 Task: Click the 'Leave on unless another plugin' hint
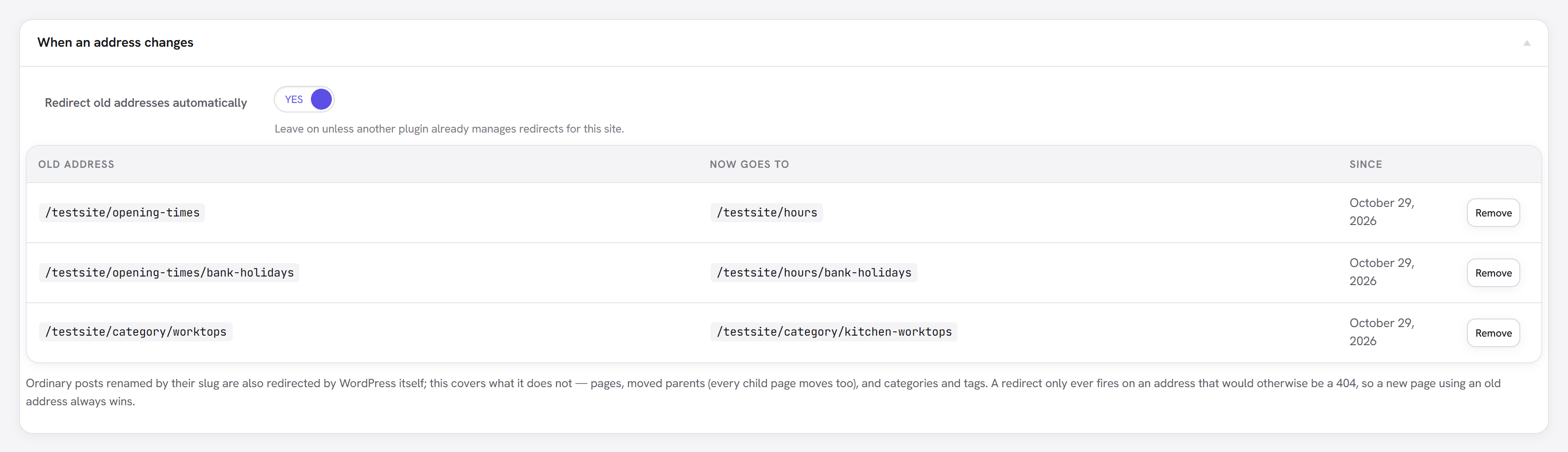(x=449, y=129)
